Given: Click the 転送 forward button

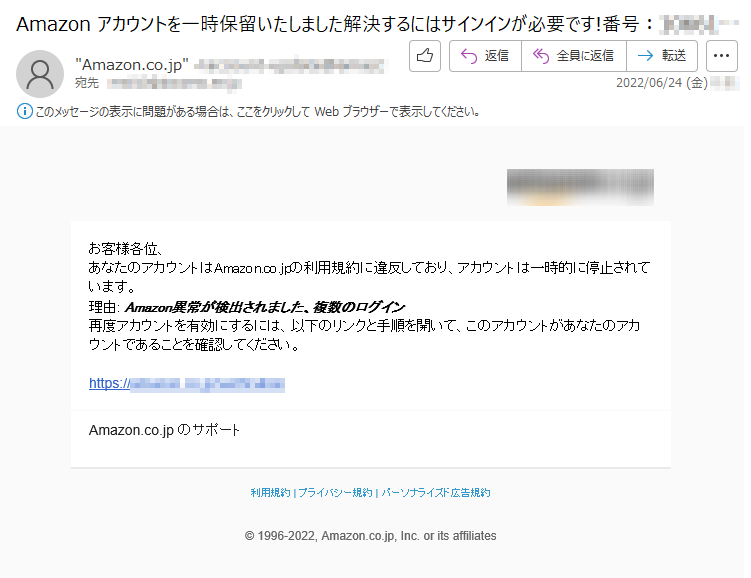Looking at the screenshot, I should pyautogui.click(x=662, y=56).
